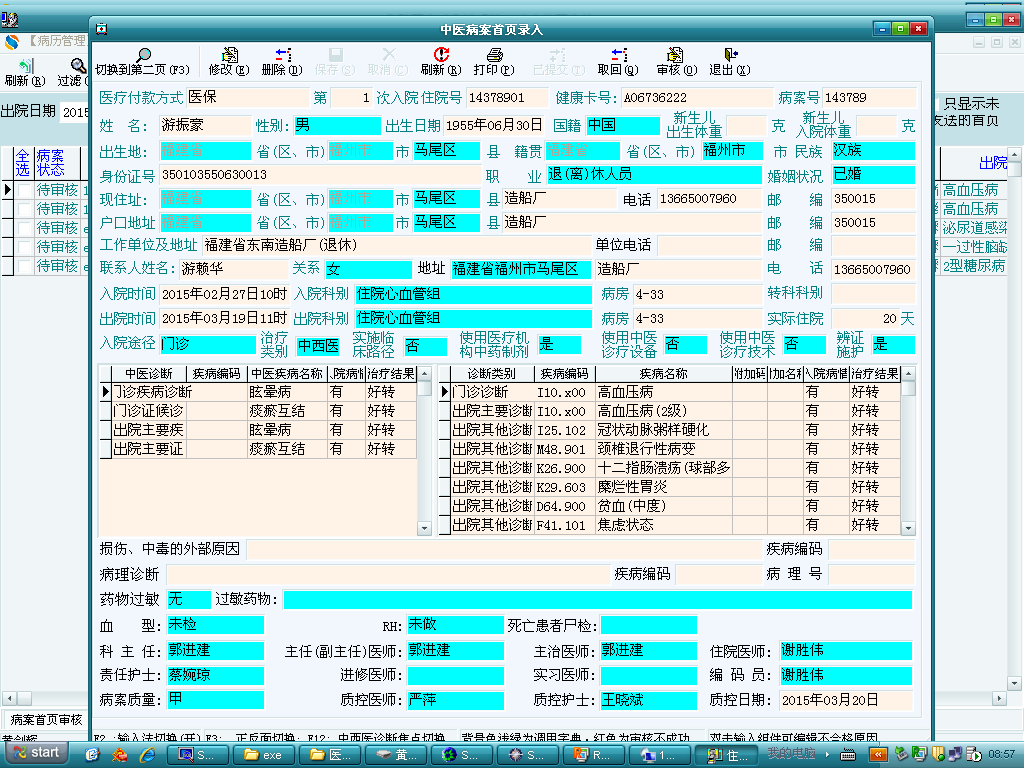
Task: Click the 电话 field 13665007960 in 现住址 row
Action: (x=709, y=199)
